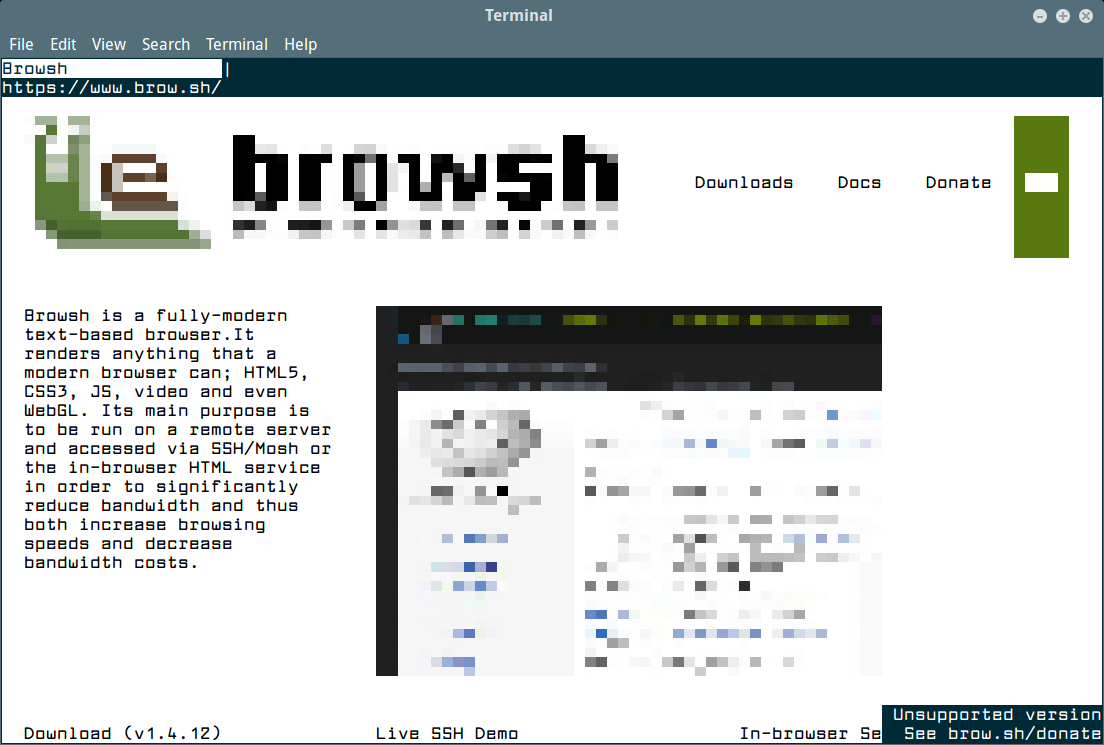Open the Donate link

pos(958,182)
